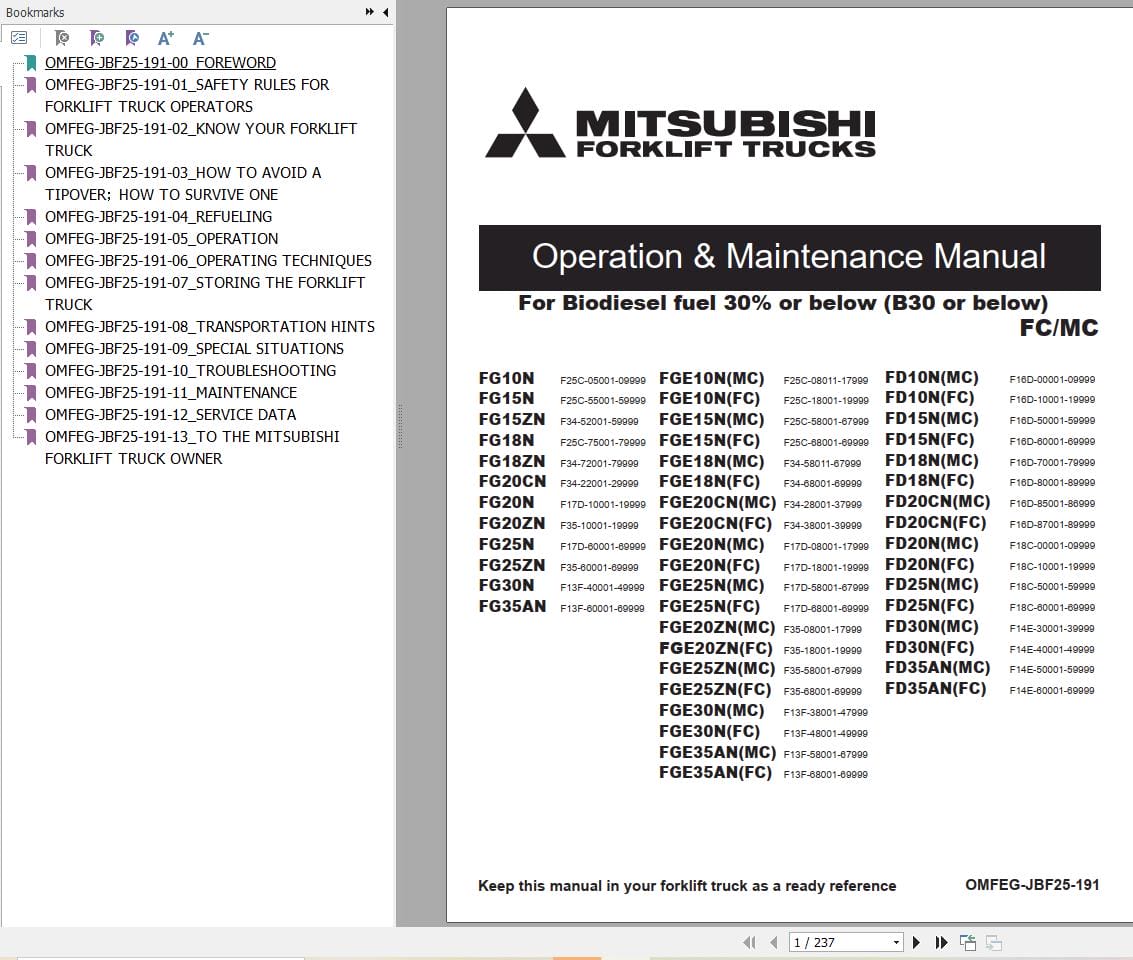Open the 00_FOREWORD bookmark

(160, 63)
